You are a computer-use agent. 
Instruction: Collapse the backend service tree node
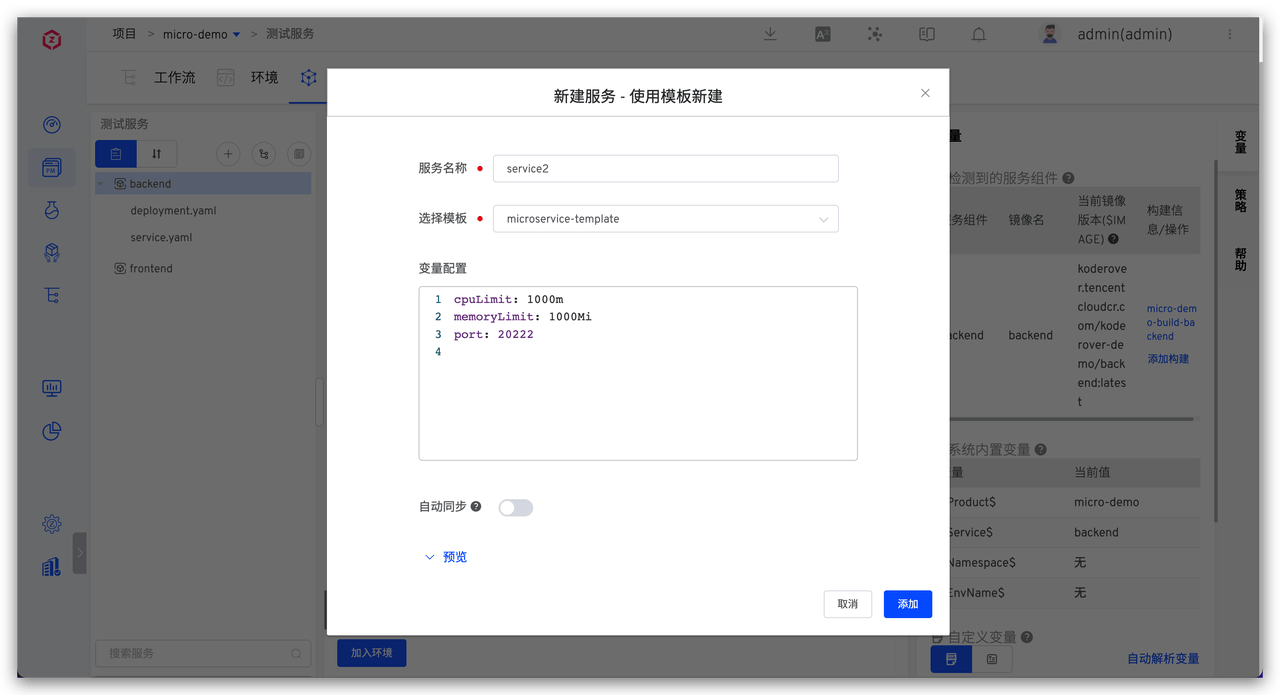pyautogui.click(x=101, y=184)
